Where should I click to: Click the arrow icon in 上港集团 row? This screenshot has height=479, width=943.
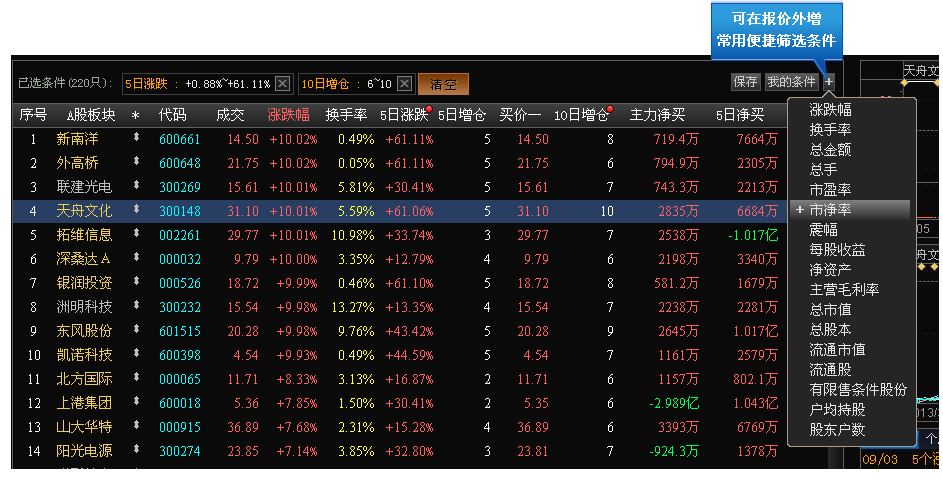pos(137,401)
